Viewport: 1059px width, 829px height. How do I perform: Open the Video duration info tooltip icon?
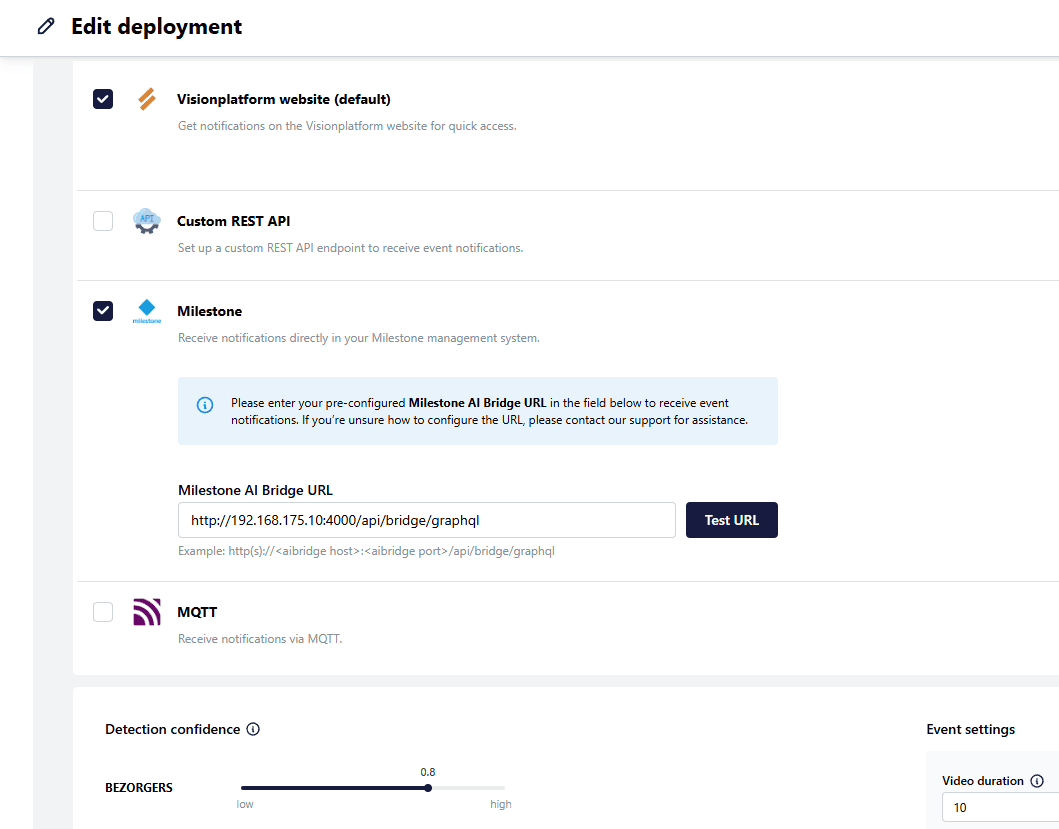point(1037,781)
